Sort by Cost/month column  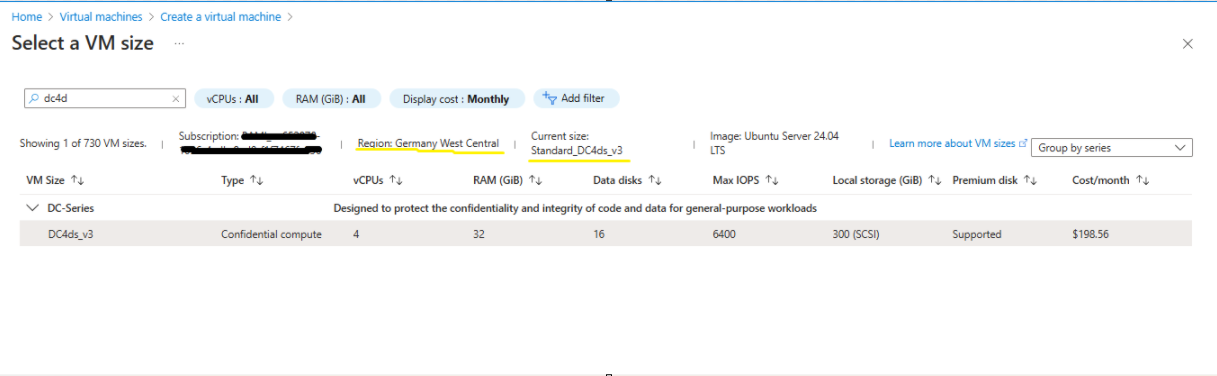[x=1111, y=180]
